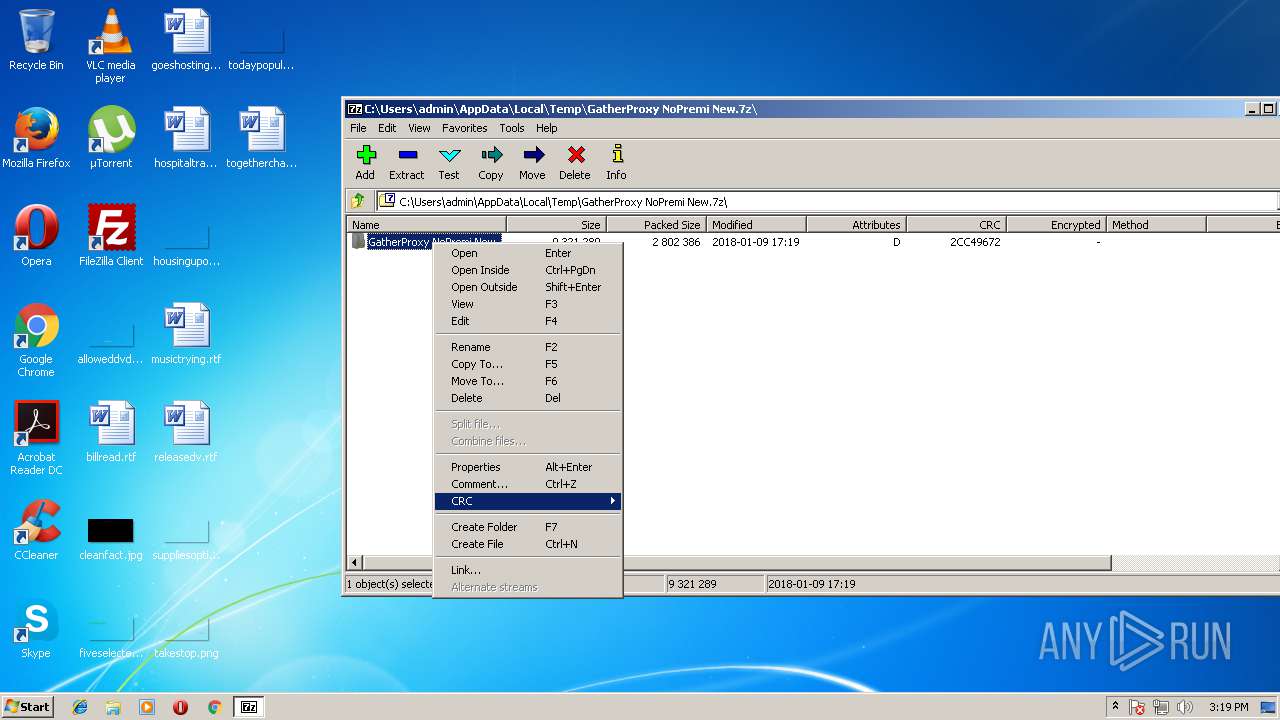Choose Open Inside in context menu
The image size is (1280, 720).
tap(528, 270)
